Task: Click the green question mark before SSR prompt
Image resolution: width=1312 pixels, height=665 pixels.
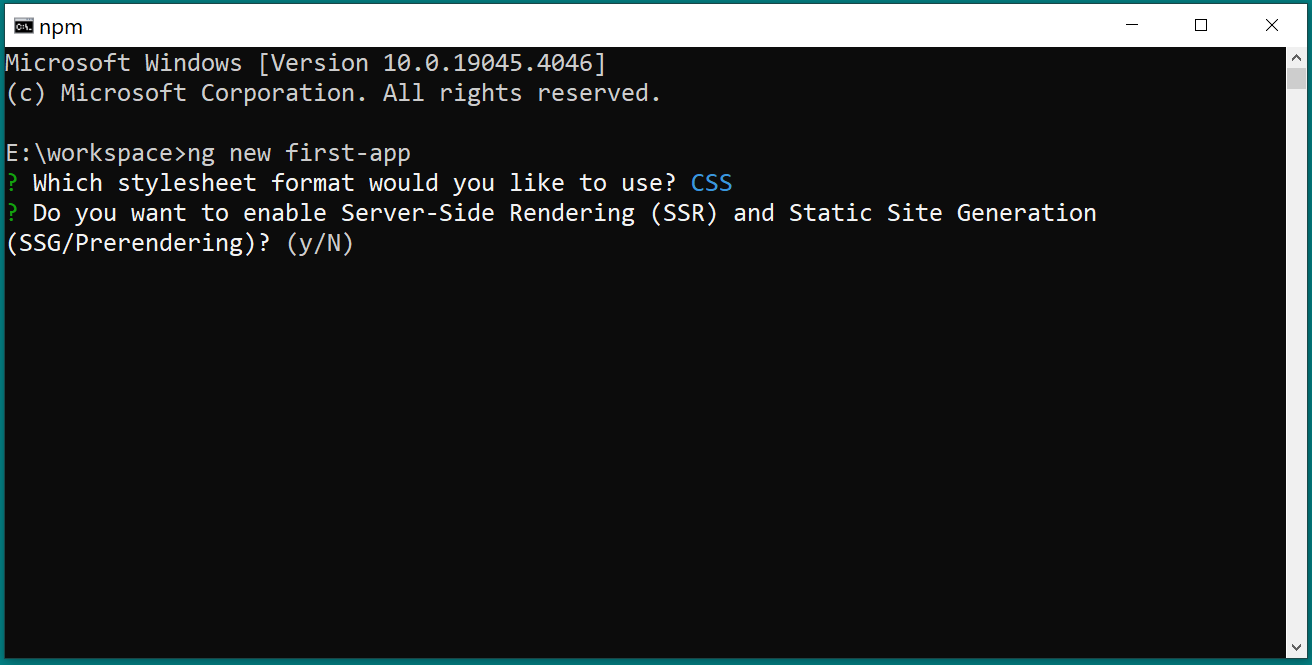Action: 12,213
